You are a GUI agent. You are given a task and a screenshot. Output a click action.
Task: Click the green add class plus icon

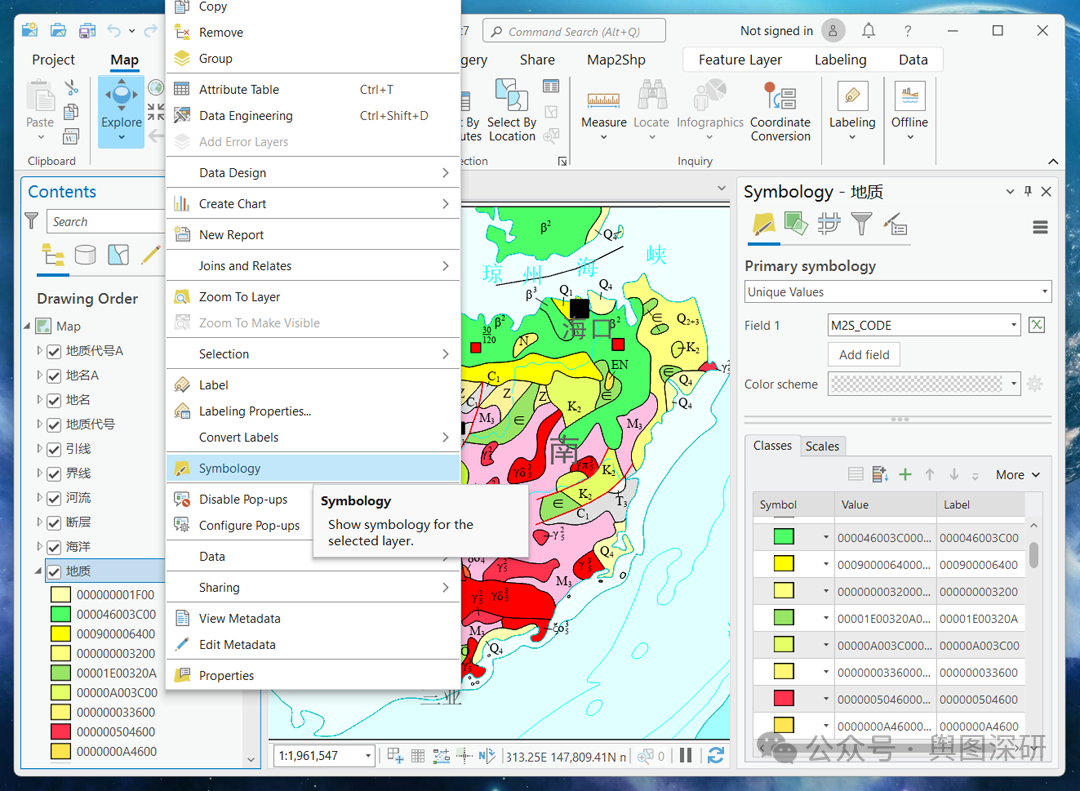click(x=905, y=475)
